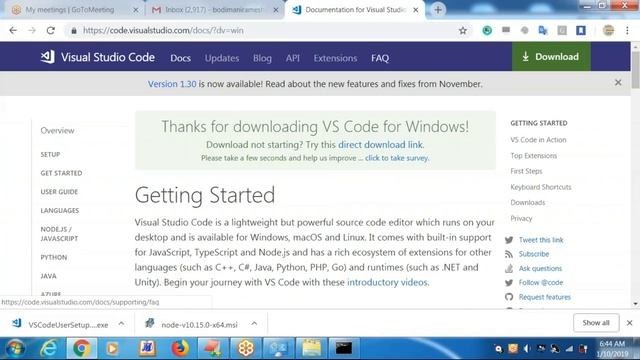Go to First Steps section
This screenshot has width=640, height=360.
(526, 171)
